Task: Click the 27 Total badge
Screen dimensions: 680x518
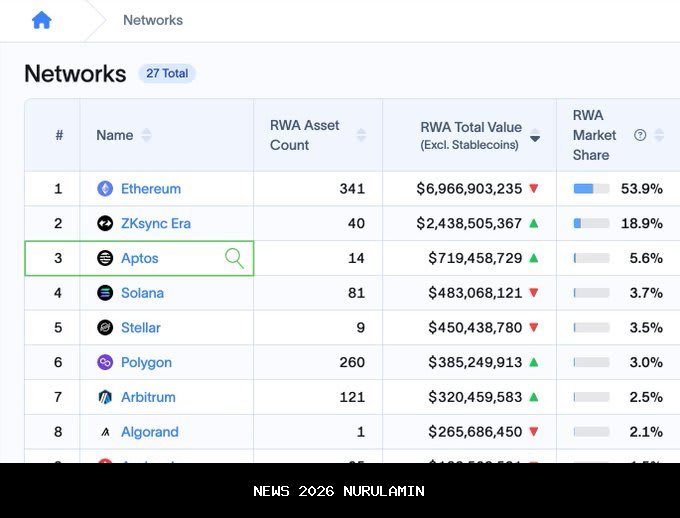Action: point(167,73)
